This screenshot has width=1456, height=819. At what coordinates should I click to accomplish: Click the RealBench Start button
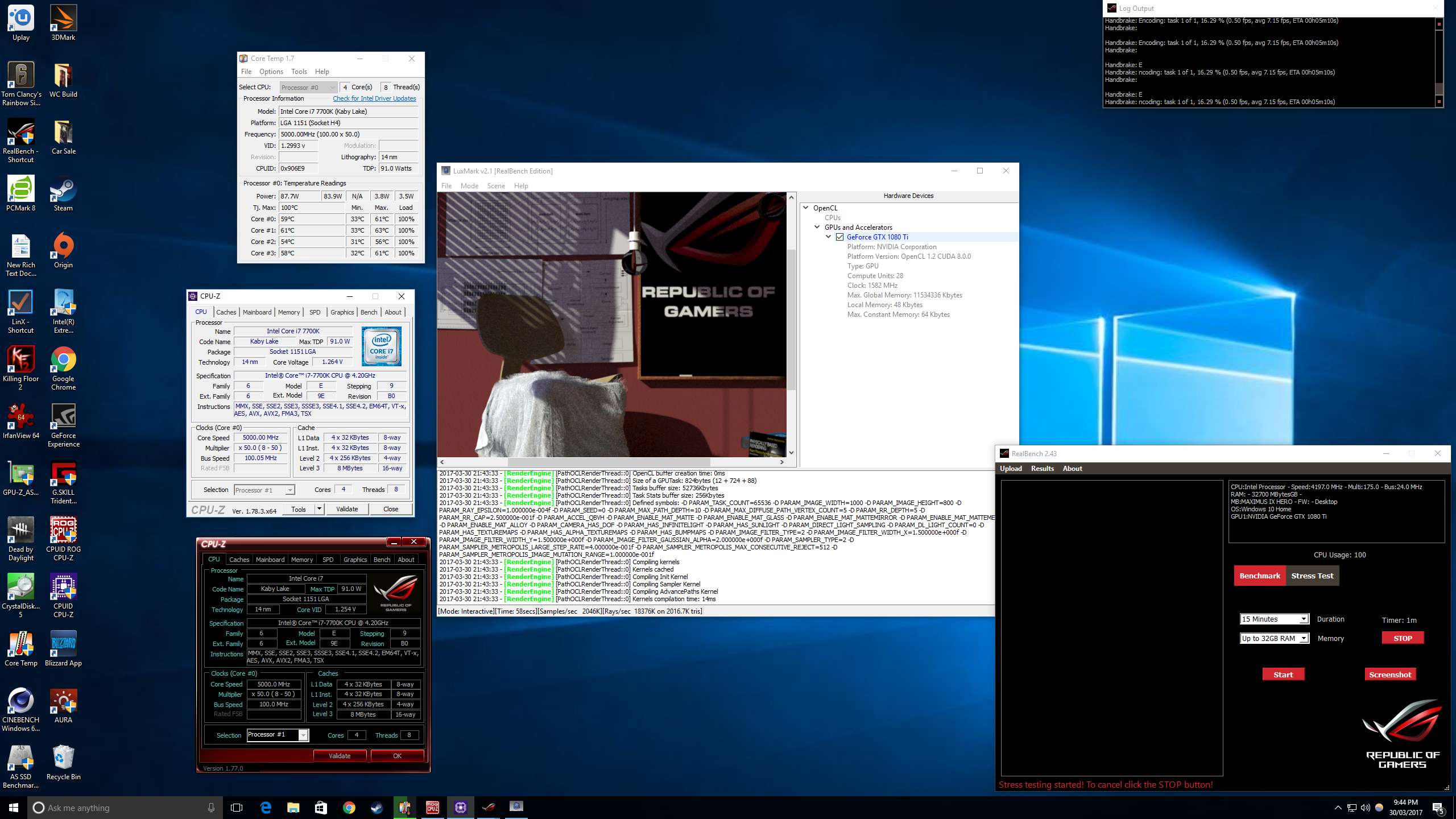1283,675
